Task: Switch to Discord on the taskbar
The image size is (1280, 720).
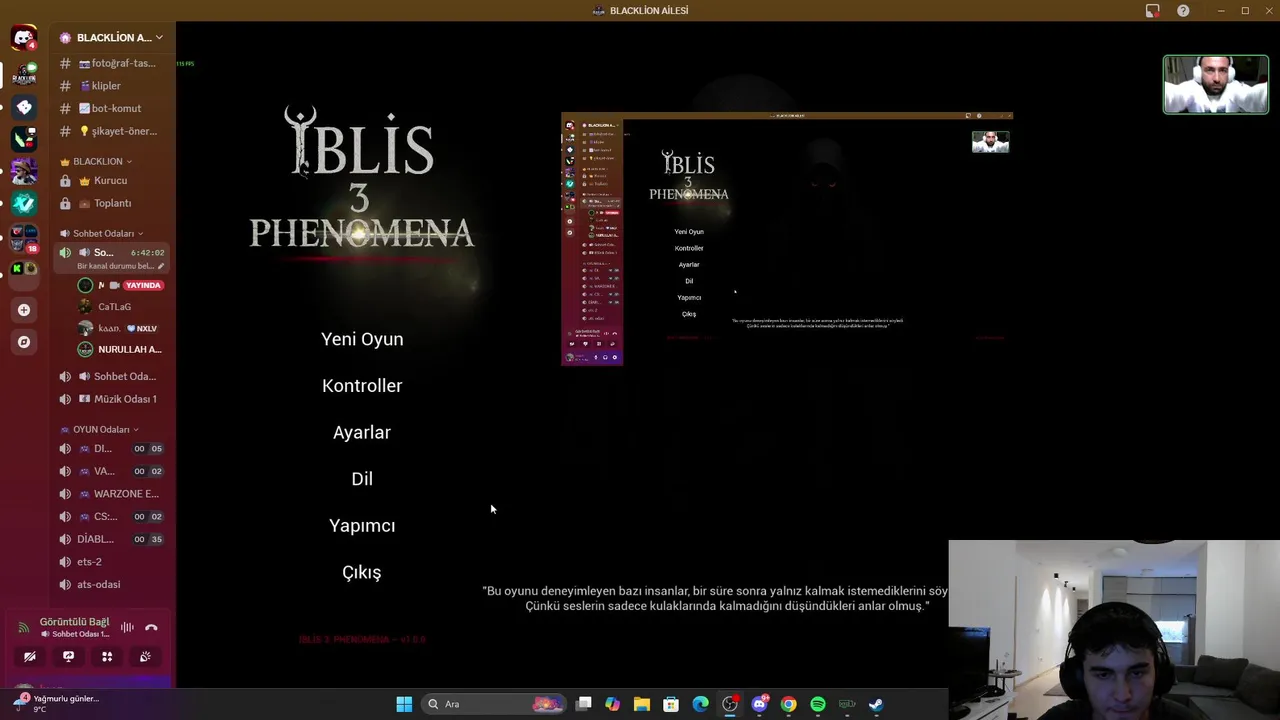Action: tap(760, 704)
